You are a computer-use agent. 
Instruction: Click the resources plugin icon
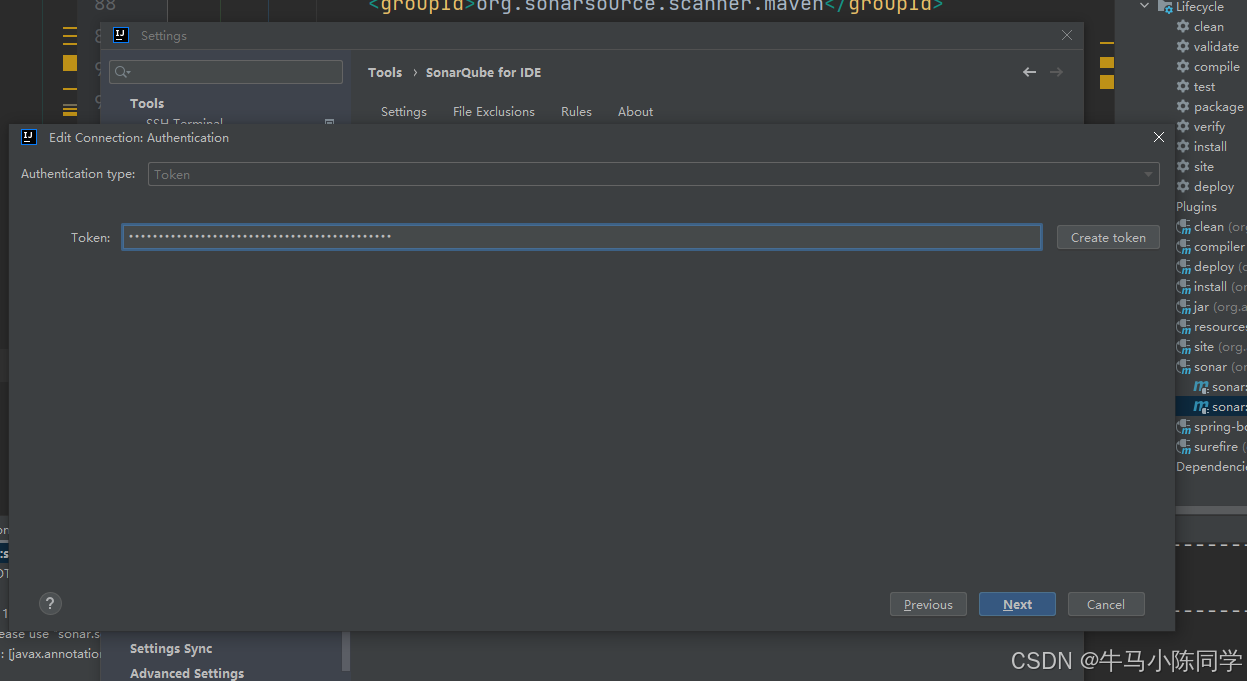(x=1184, y=327)
